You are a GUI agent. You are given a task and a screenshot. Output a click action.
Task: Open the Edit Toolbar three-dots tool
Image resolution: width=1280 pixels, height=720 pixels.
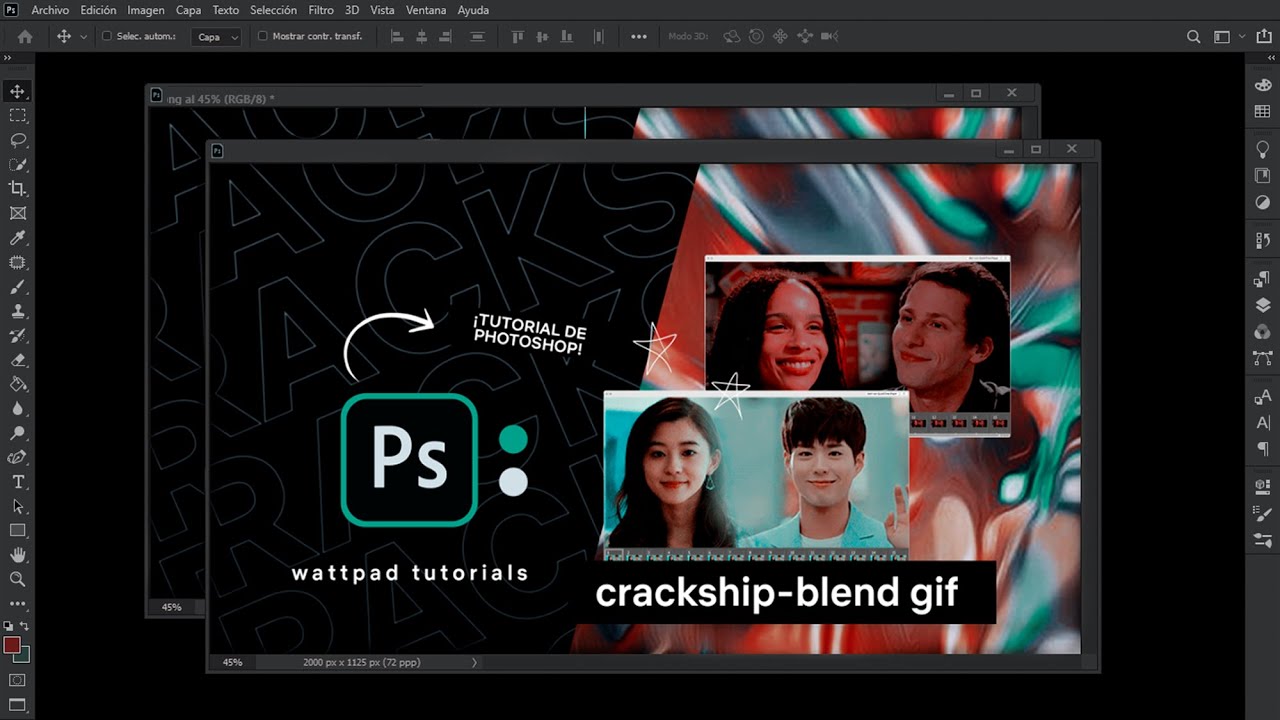18,604
